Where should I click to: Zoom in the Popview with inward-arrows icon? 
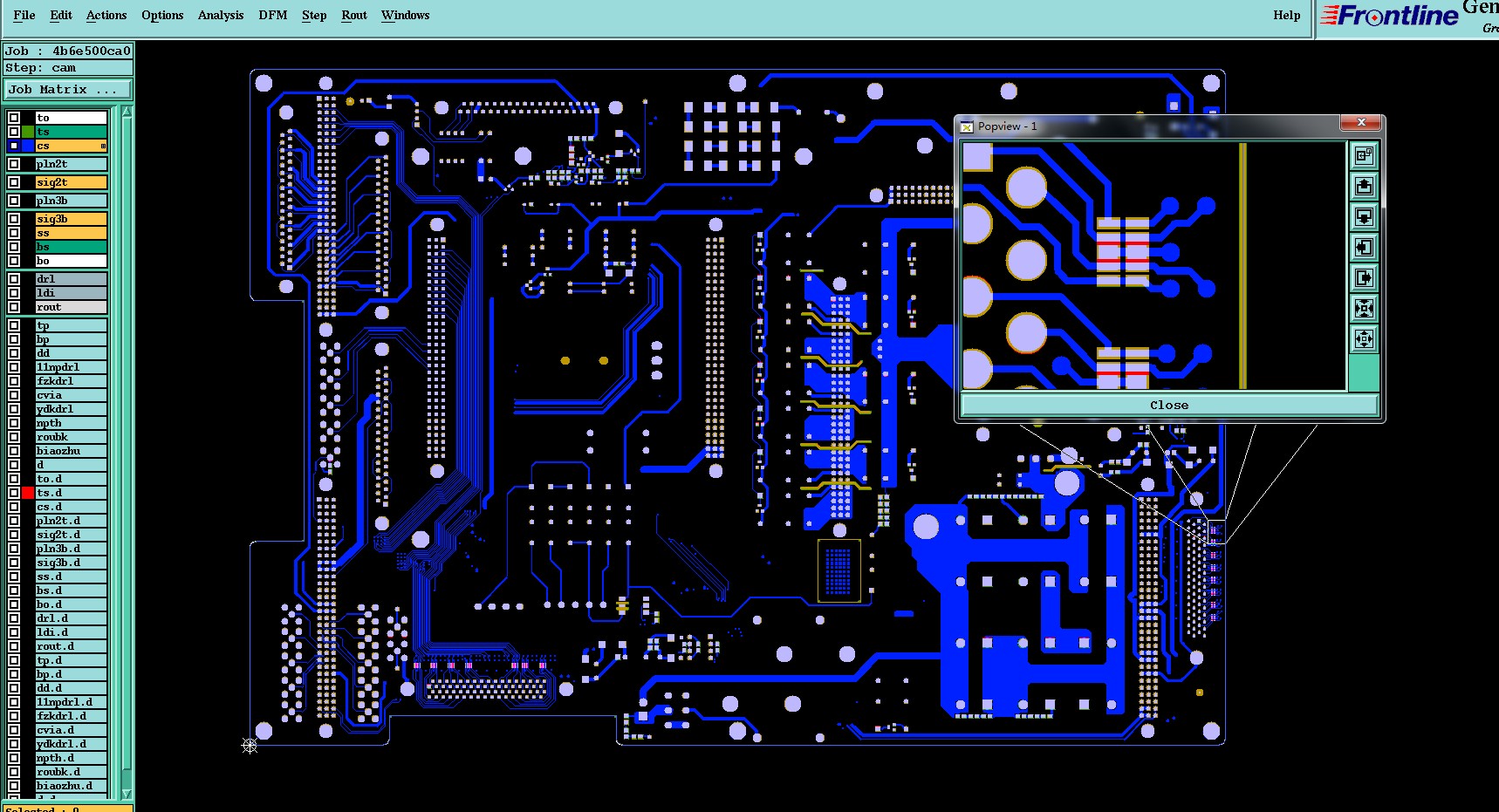[x=1364, y=309]
